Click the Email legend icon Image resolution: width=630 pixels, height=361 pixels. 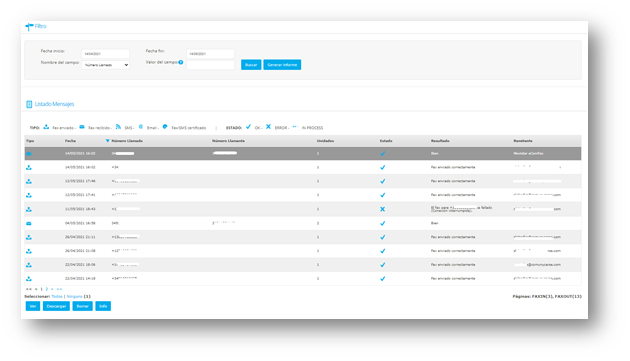141,127
